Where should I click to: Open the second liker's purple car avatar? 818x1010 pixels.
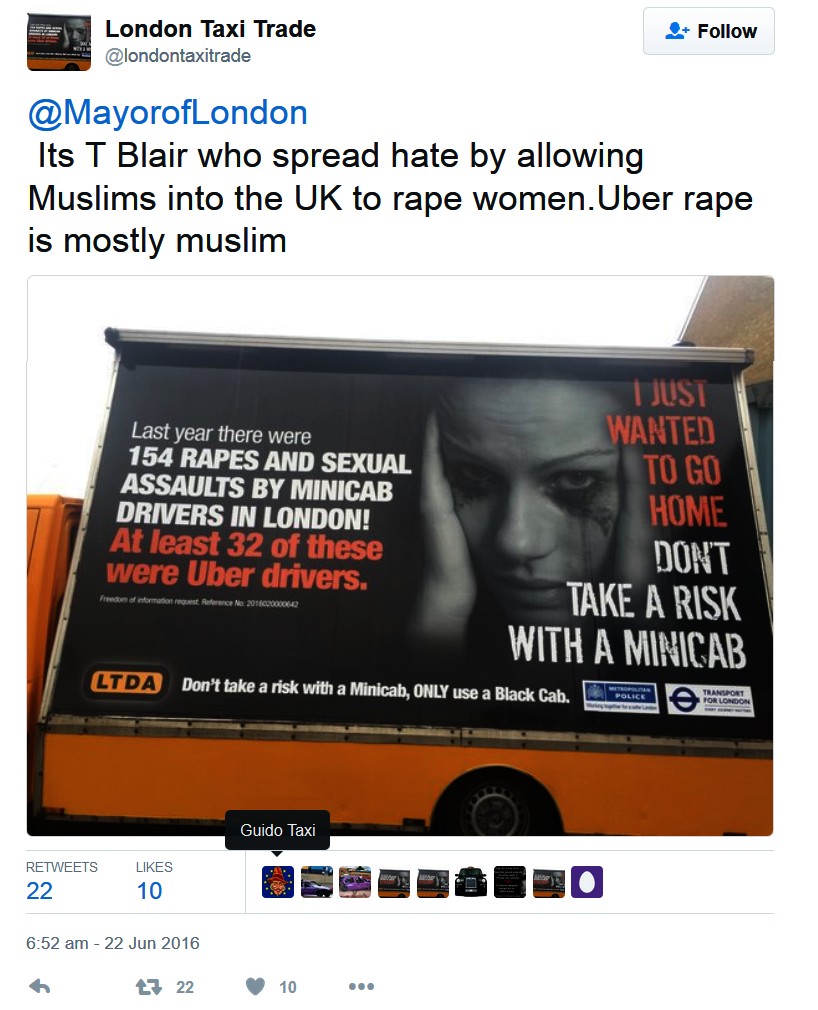point(316,882)
